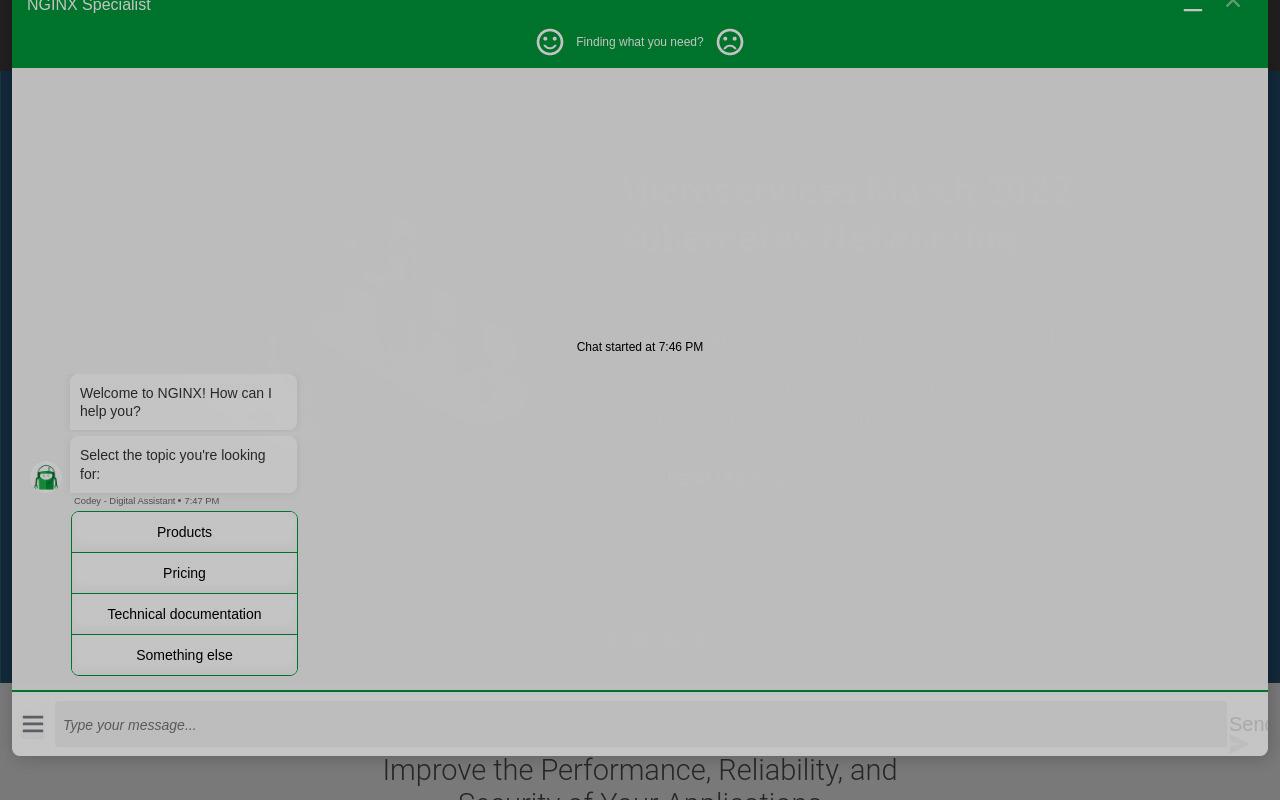The height and width of the screenshot is (800, 1280).
Task: Minimize the NGINX Specialist chat window
Action: coord(1192,7)
